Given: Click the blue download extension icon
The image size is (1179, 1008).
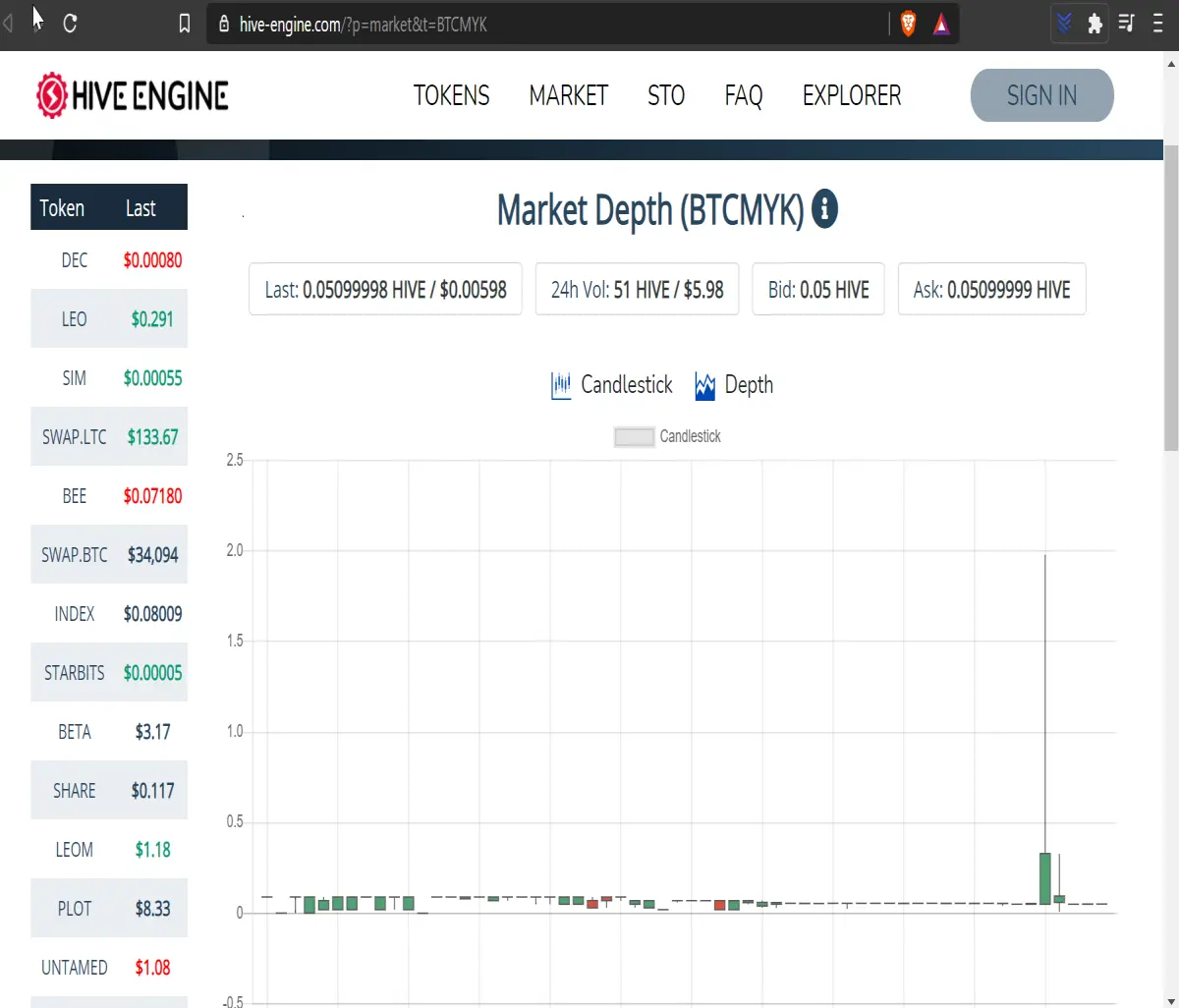Looking at the screenshot, I should pyautogui.click(x=1064, y=24).
